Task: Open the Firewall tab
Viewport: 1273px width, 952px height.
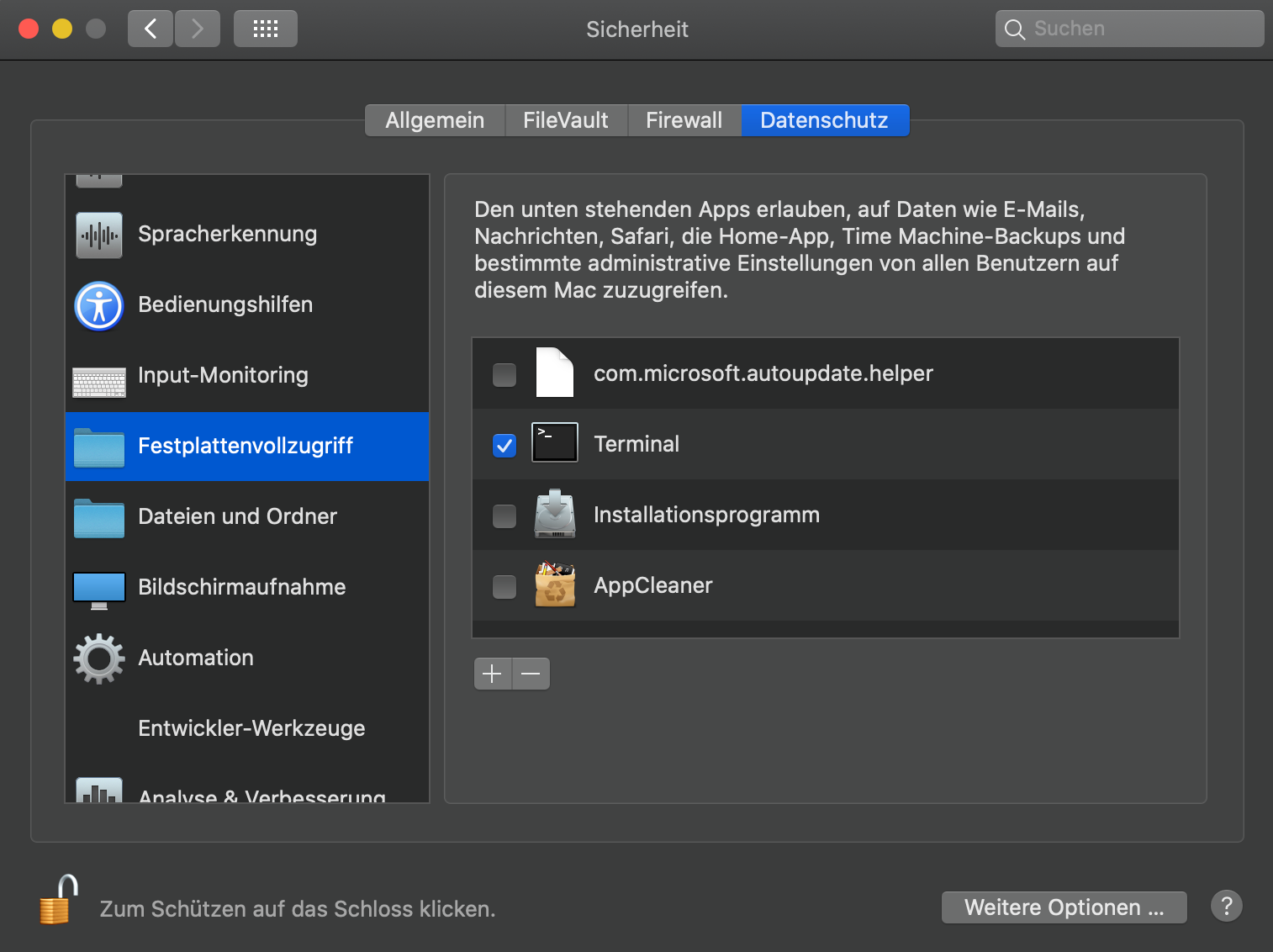Action: click(x=684, y=120)
